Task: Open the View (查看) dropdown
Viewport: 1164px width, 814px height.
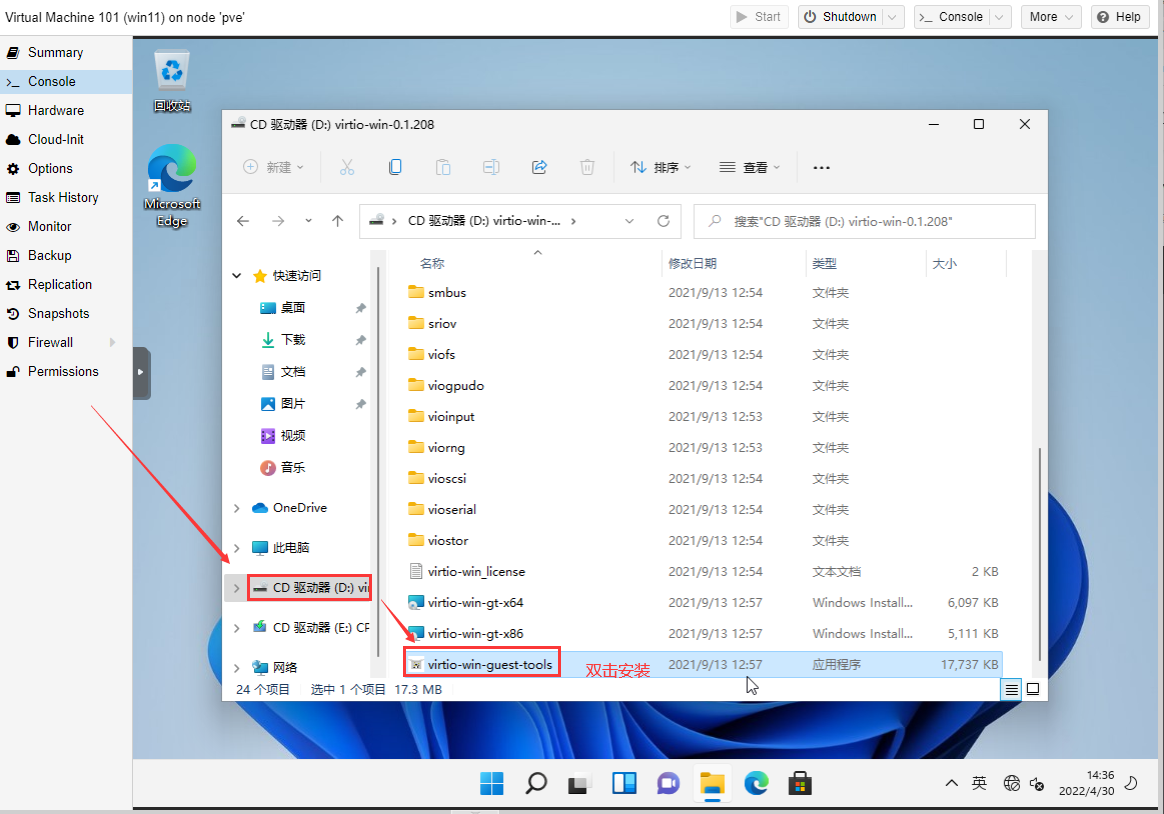Action: pos(750,168)
